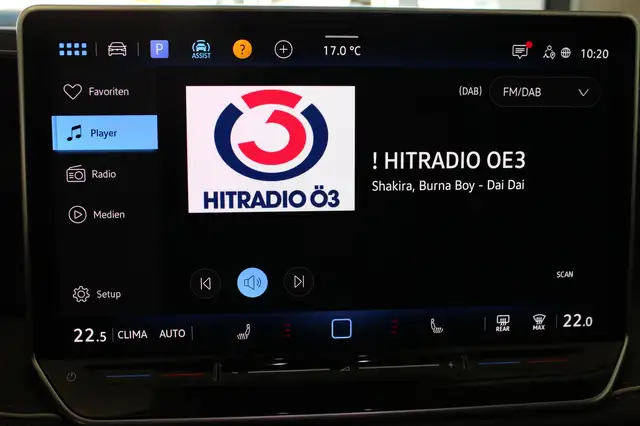640x426 pixels.
Task: Open Favoriten list
Action: 97,91
